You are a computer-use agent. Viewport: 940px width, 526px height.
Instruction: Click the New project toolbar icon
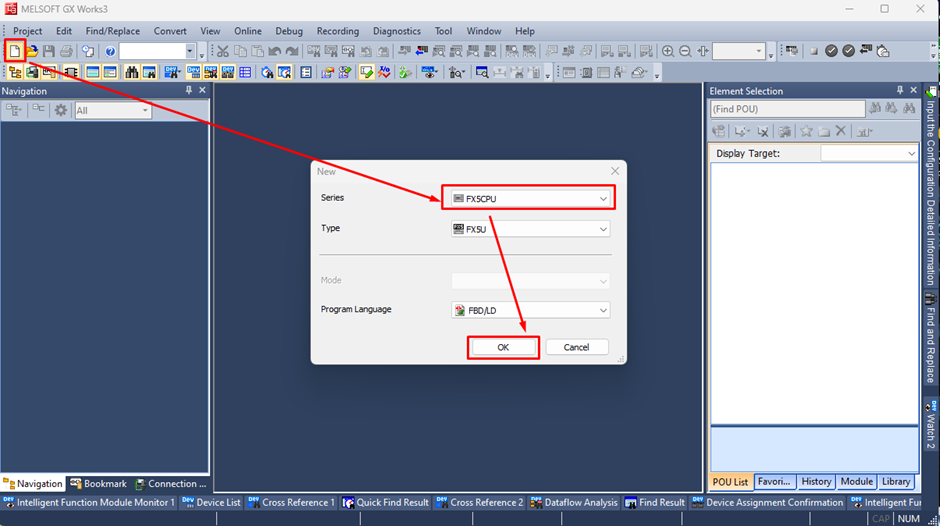tap(14, 51)
